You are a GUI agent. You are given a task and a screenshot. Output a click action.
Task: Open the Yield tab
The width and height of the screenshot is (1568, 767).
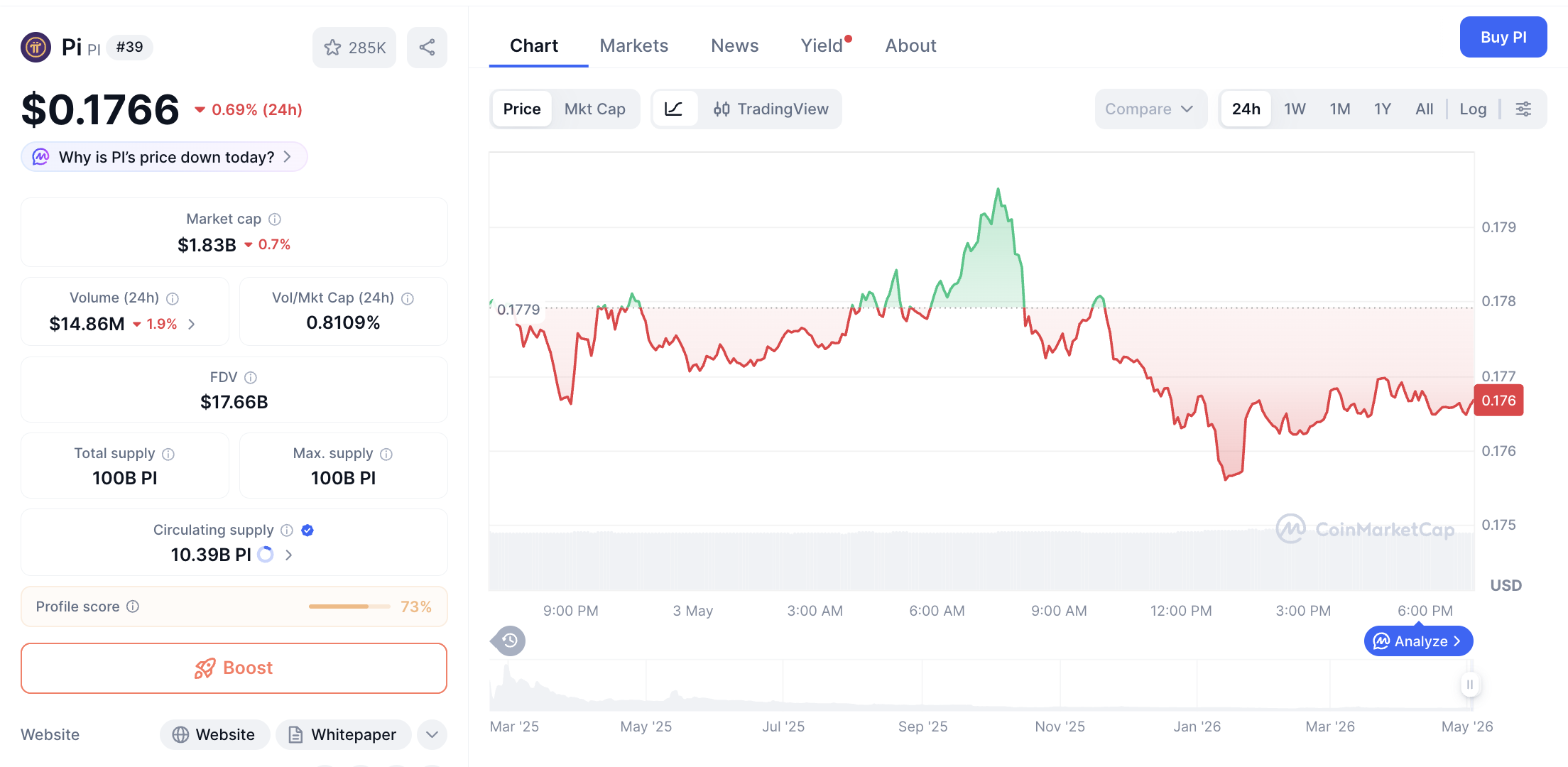[x=822, y=45]
